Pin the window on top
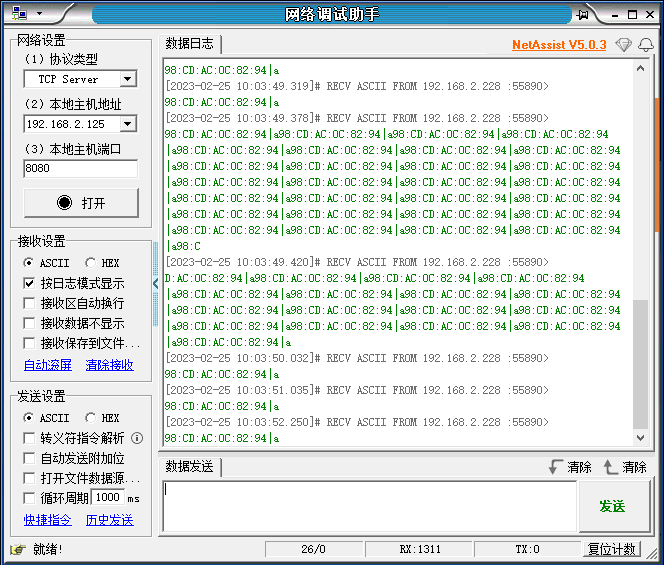 click(583, 15)
